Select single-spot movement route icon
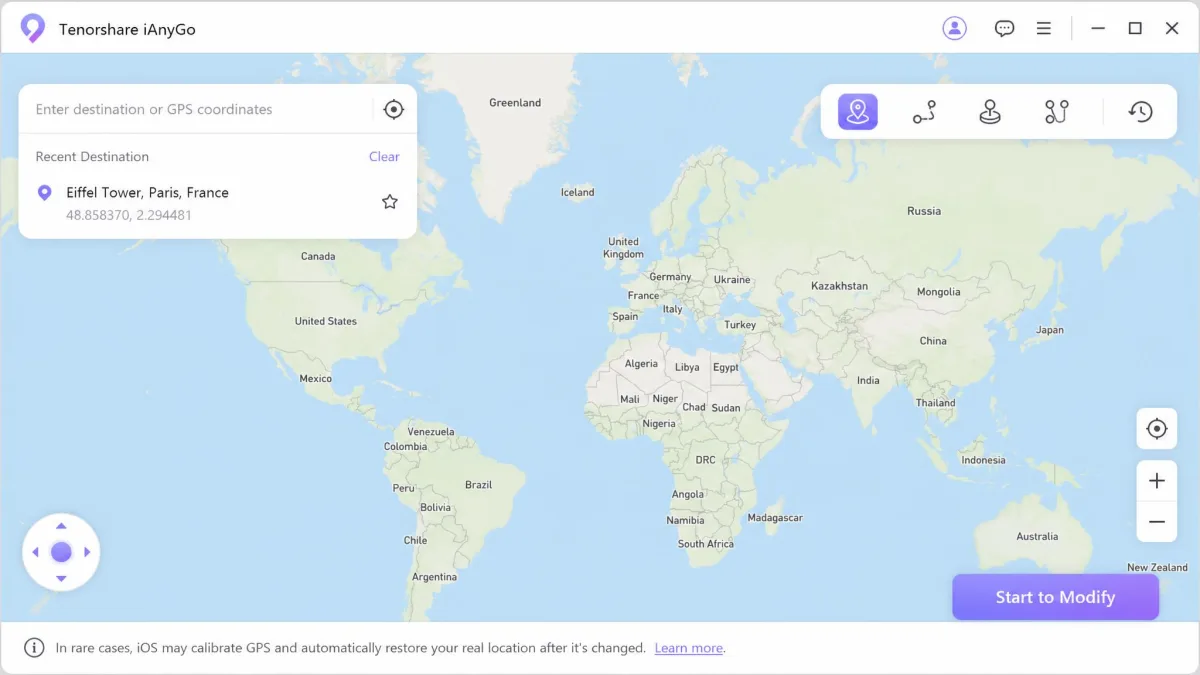The image size is (1200, 675). click(924, 112)
